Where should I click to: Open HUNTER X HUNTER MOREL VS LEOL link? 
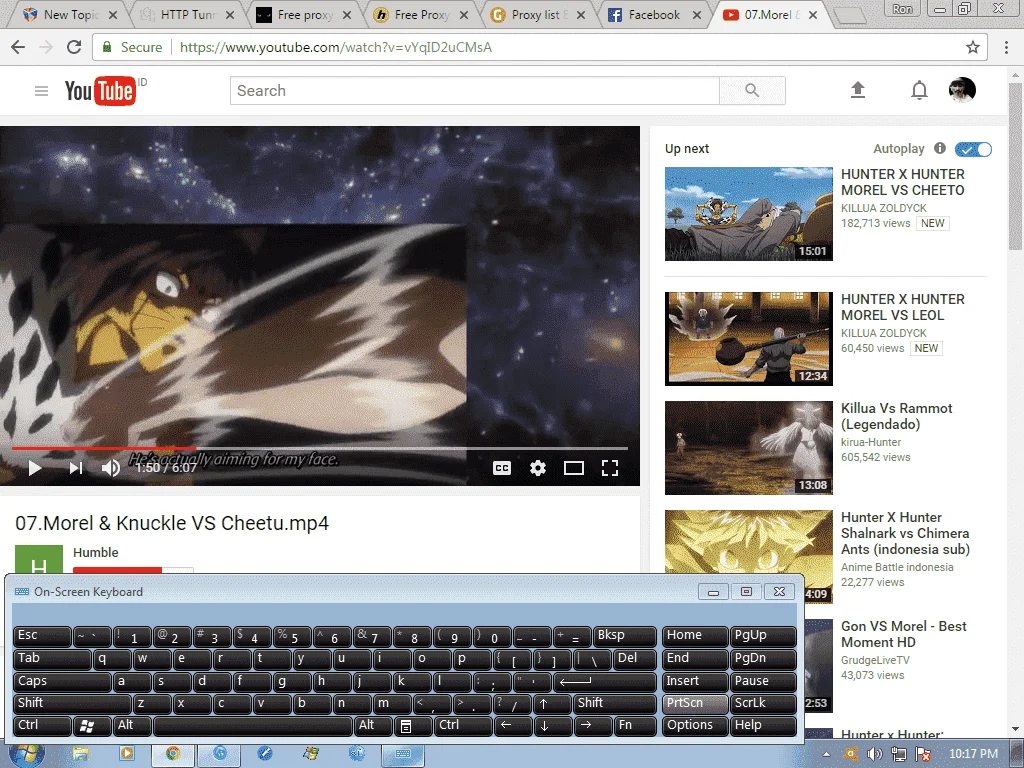(903, 307)
